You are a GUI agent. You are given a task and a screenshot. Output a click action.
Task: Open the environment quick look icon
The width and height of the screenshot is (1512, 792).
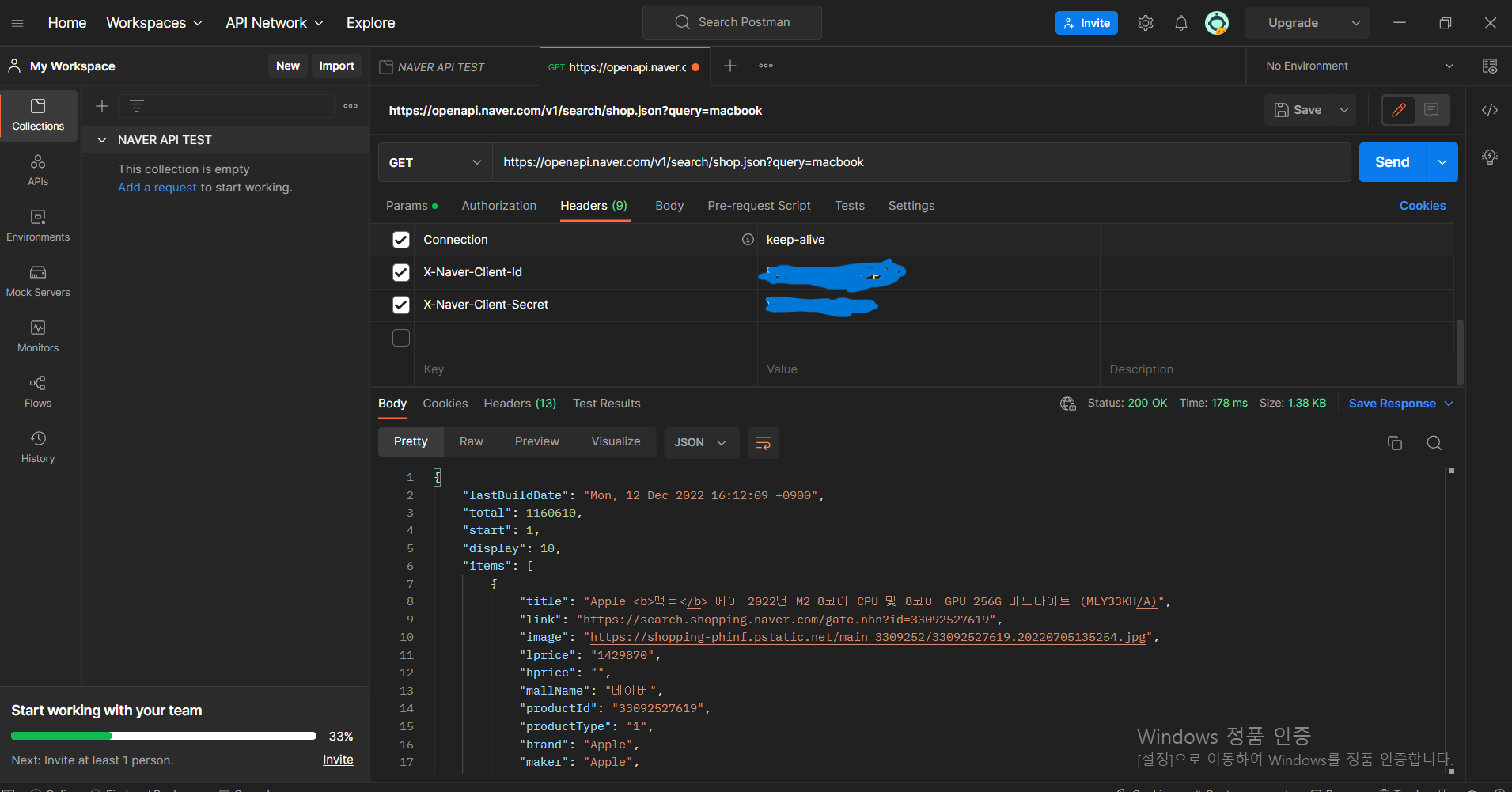1490,66
